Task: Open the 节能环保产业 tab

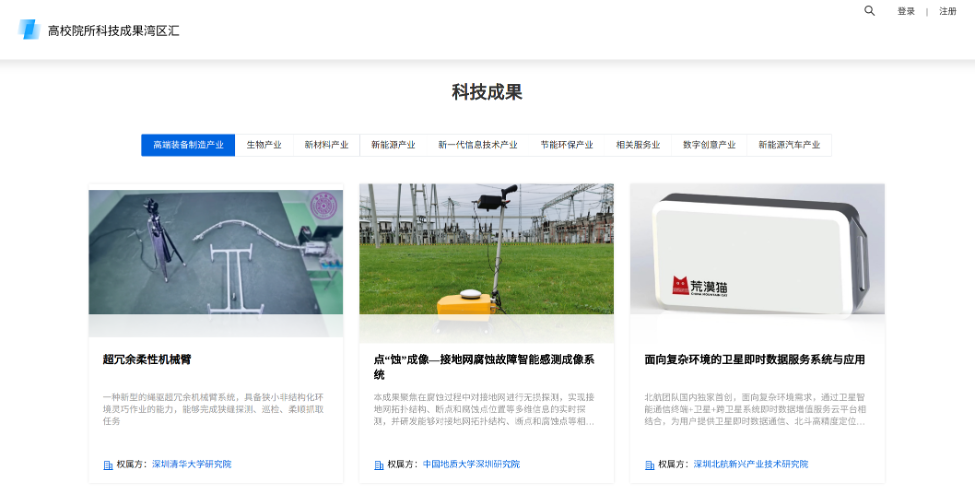Action: [x=566, y=145]
